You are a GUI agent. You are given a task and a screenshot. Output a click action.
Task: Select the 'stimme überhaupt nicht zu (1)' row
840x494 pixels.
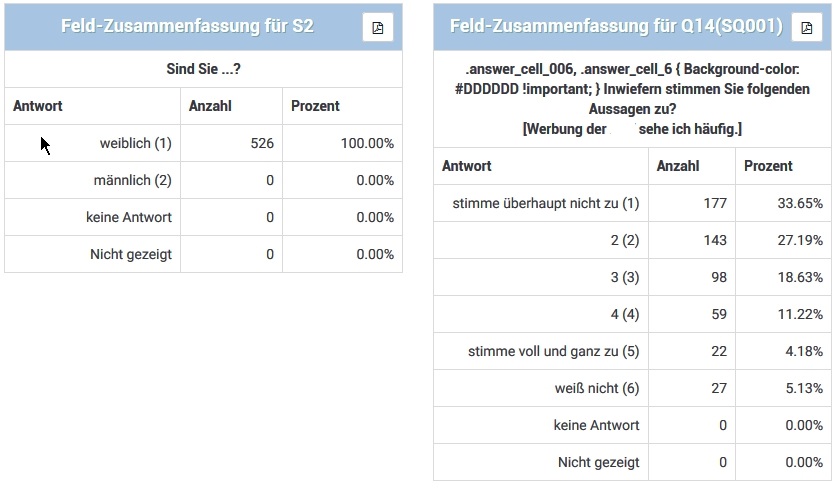[545, 204]
